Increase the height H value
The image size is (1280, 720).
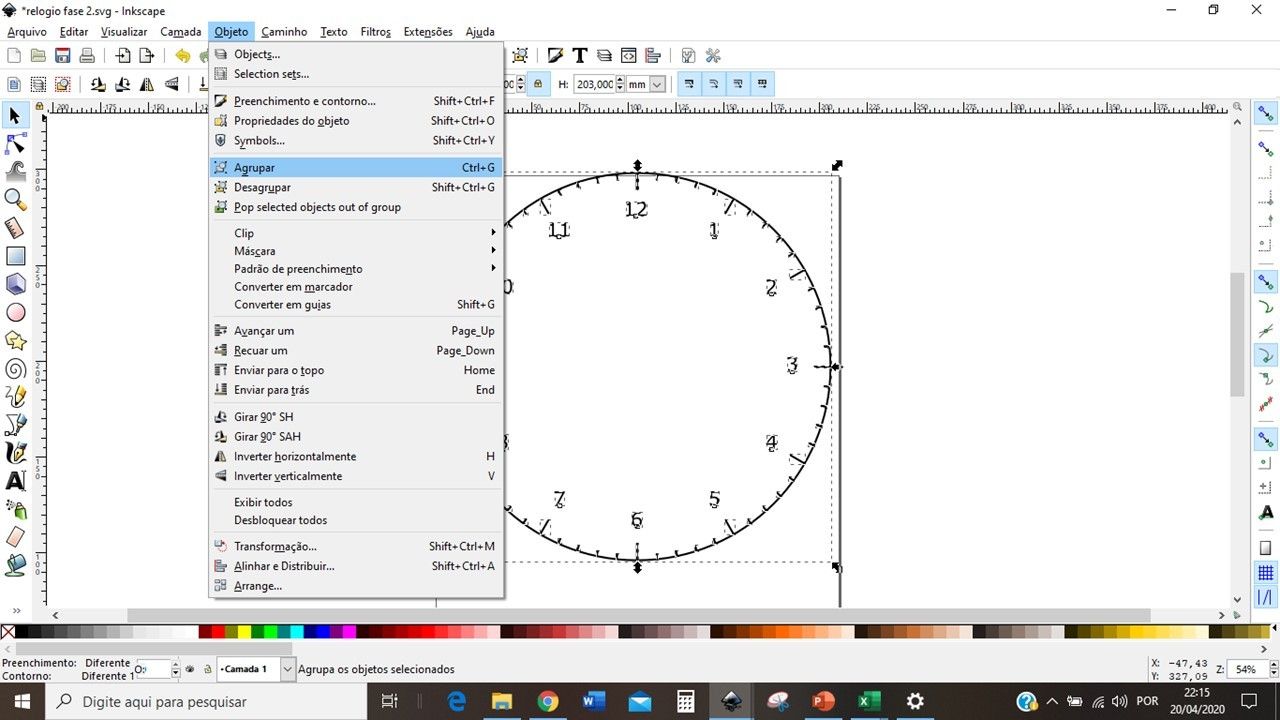(x=621, y=81)
